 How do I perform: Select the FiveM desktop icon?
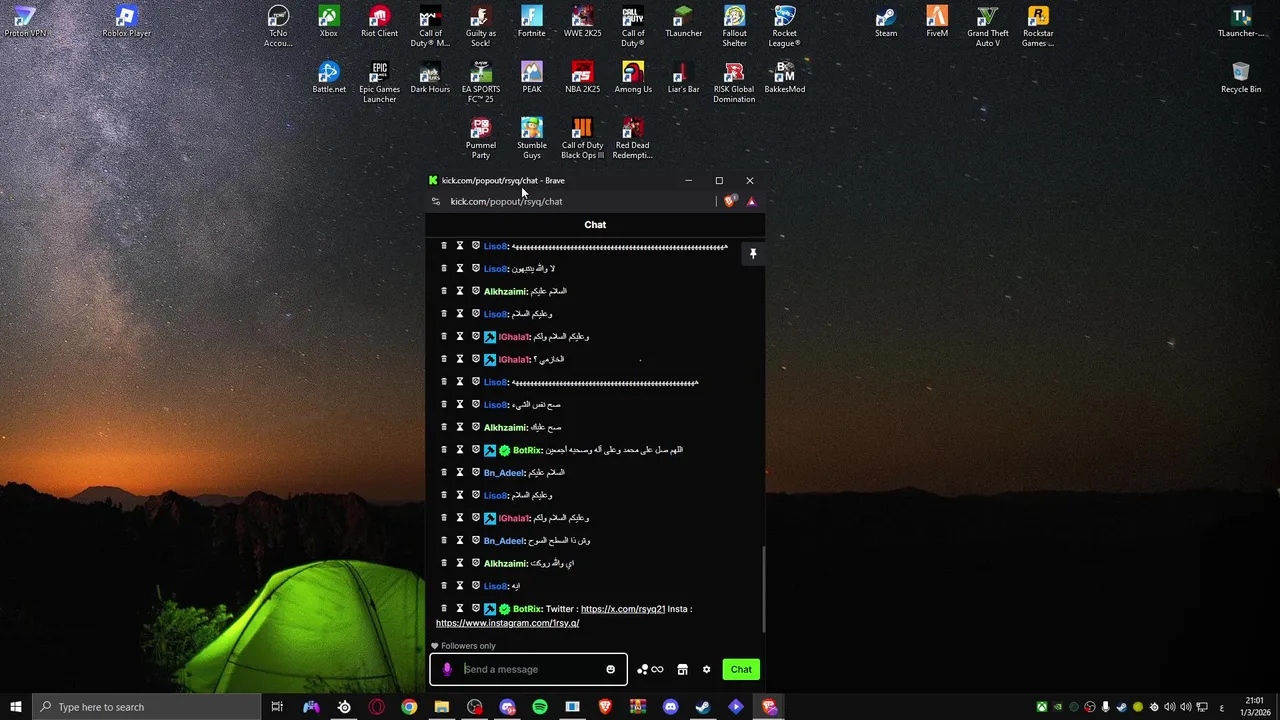click(x=937, y=23)
